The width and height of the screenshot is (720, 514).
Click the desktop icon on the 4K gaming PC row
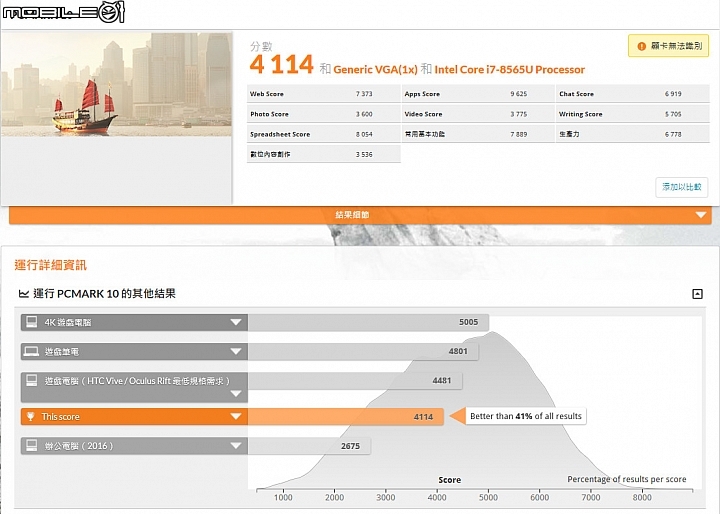[x=32, y=322]
